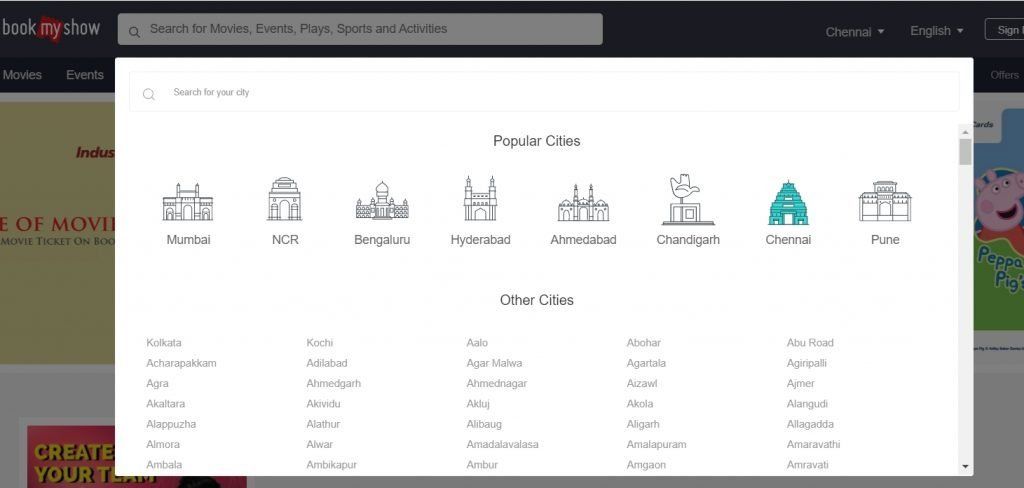Select the city Agra

pos(157,383)
